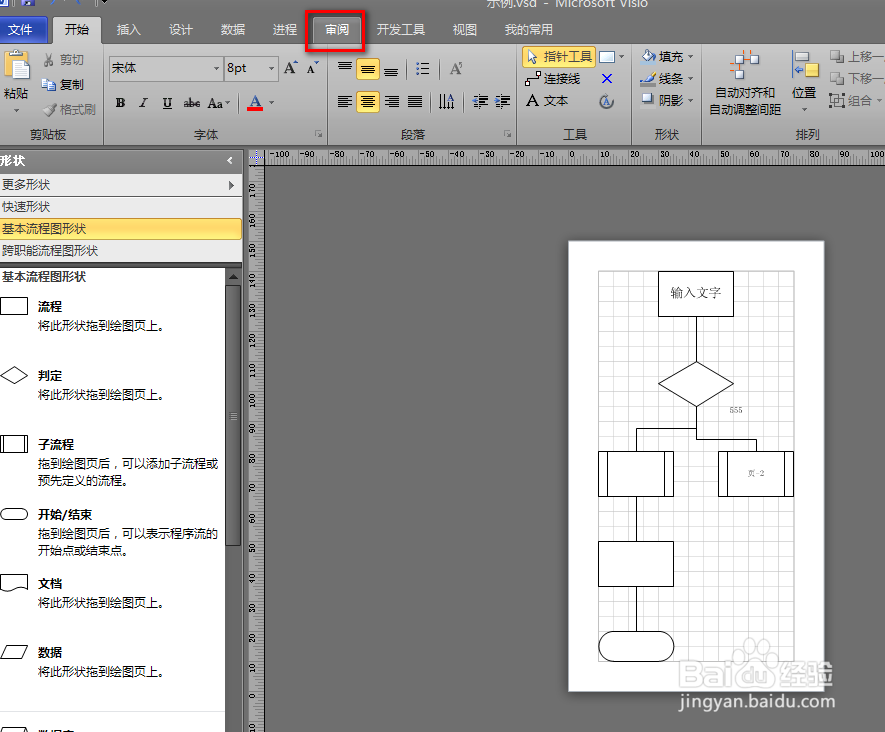The width and height of the screenshot is (885, 732).
Task: Collapse the Shapes panel with the arrow
Action: 230,161
